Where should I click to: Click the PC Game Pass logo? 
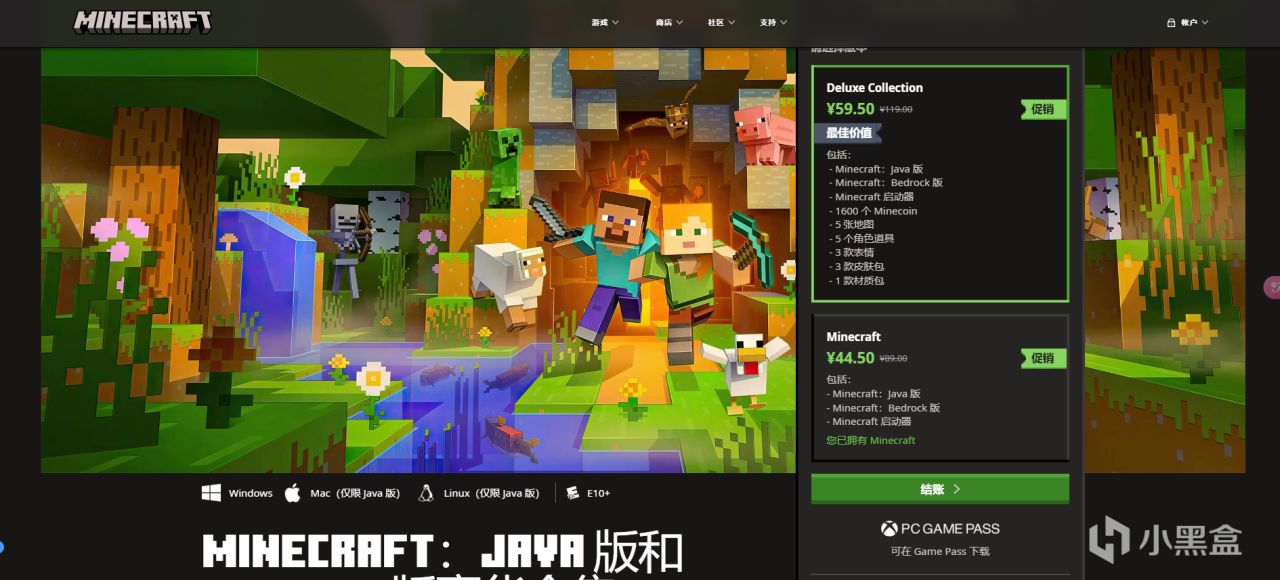[x=940, y=528]
